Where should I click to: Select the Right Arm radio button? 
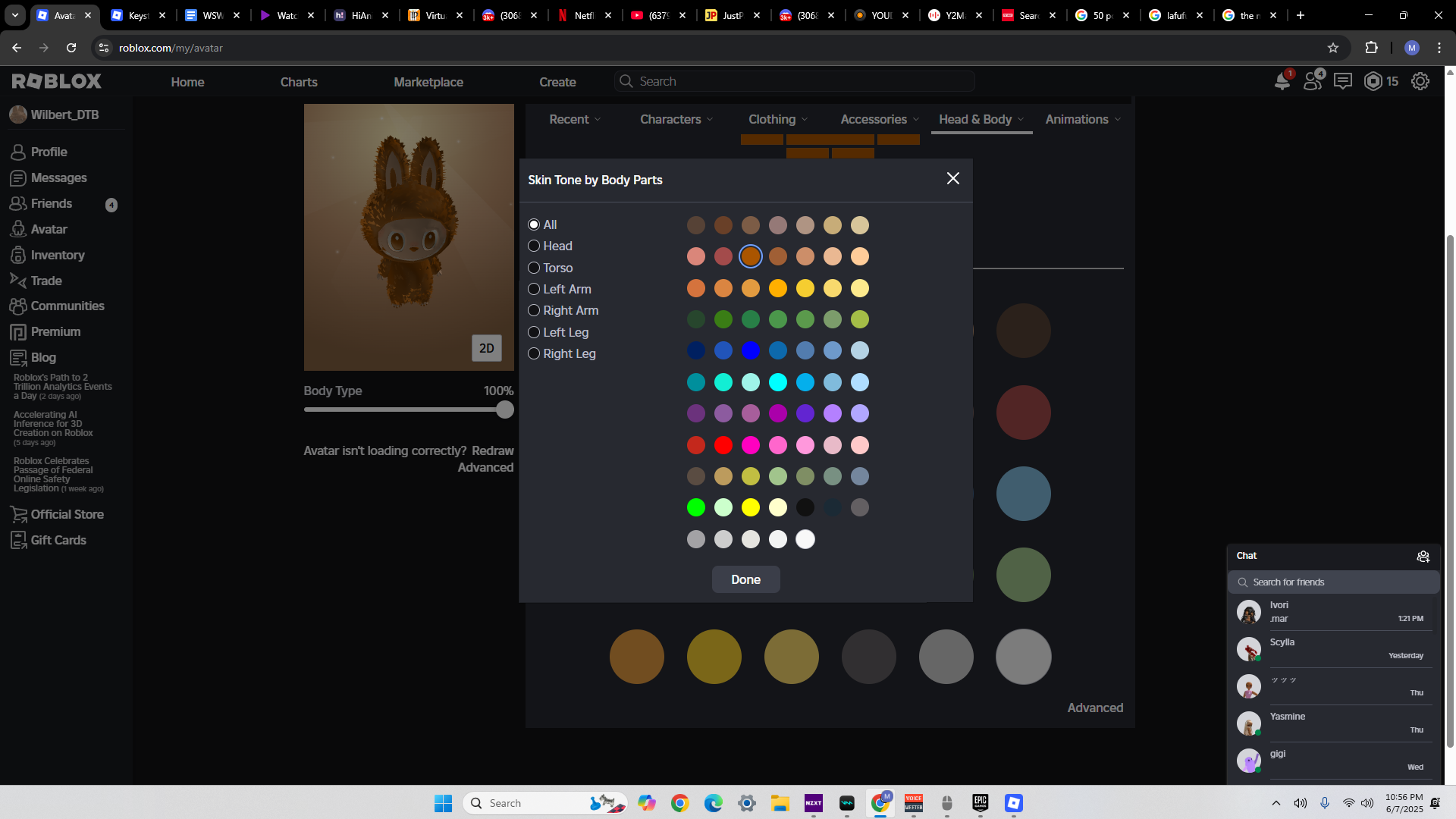[534, 311]
